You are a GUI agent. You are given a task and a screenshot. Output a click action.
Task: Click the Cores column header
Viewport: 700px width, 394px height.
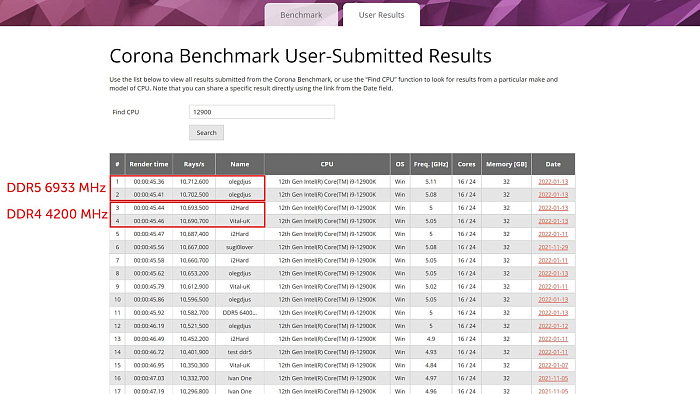pyautogui.click(x=467, y=164)
